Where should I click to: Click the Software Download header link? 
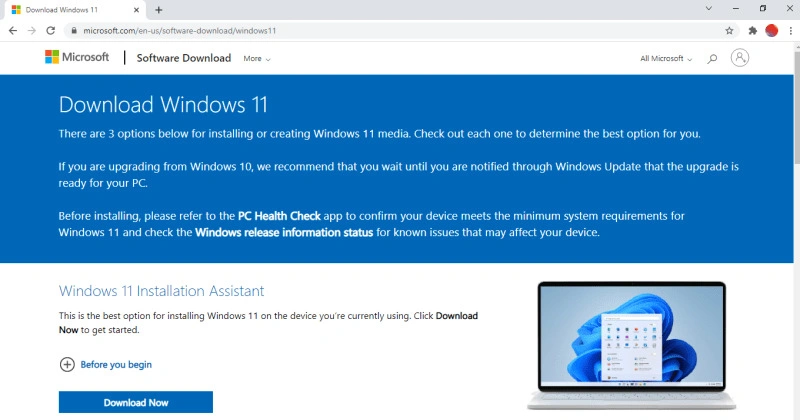coord(184,58)
